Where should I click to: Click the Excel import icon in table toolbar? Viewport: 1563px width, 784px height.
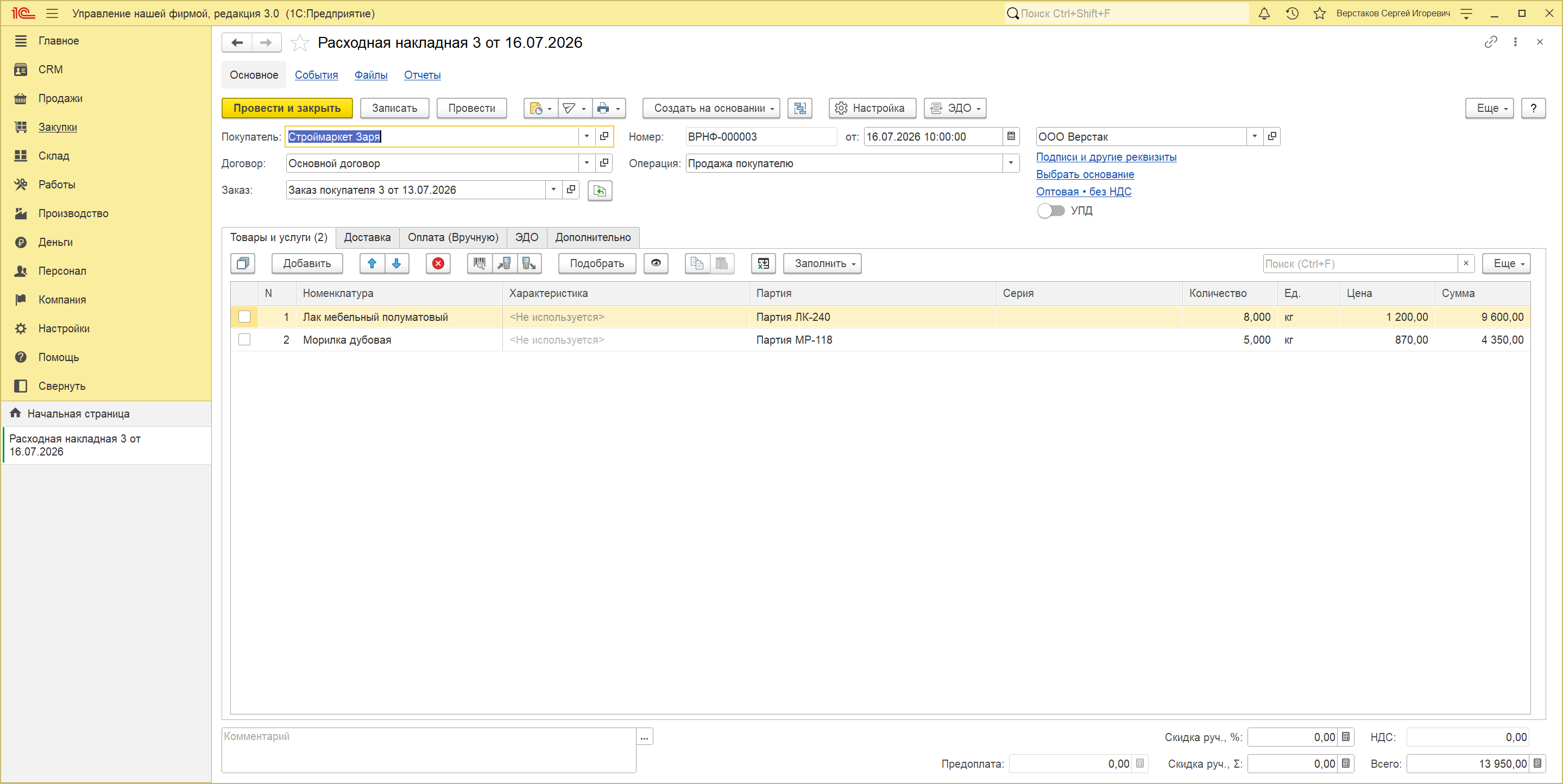click(x=763, y=263)
